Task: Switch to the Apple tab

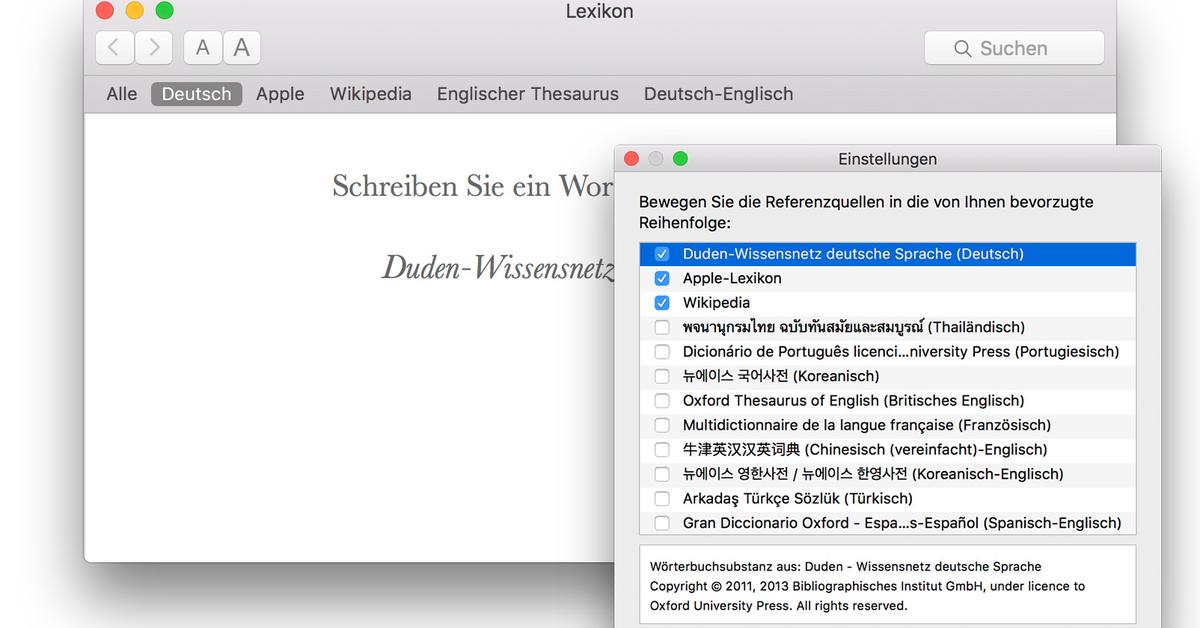Action: tap(280, 94)
